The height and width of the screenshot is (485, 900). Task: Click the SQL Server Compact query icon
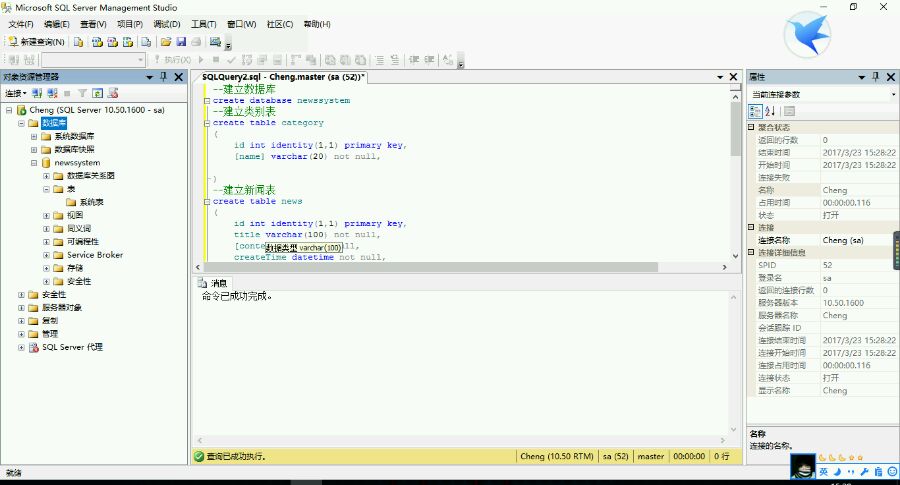tap(146, 42)
